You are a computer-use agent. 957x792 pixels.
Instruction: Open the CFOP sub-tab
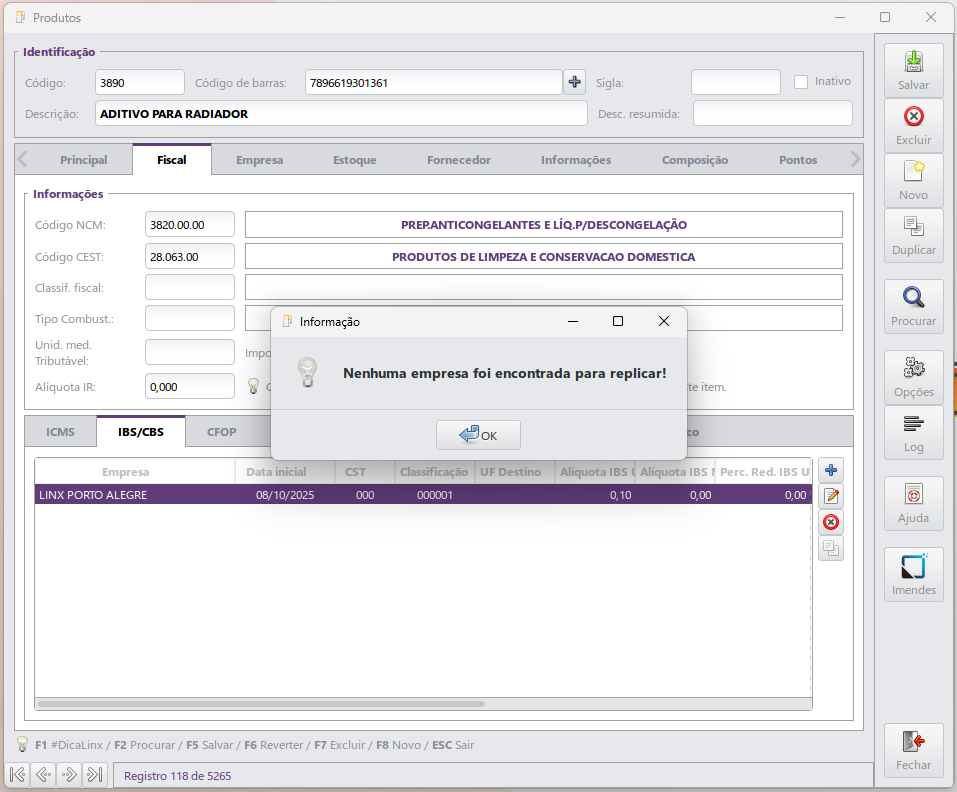pos(222,432)
